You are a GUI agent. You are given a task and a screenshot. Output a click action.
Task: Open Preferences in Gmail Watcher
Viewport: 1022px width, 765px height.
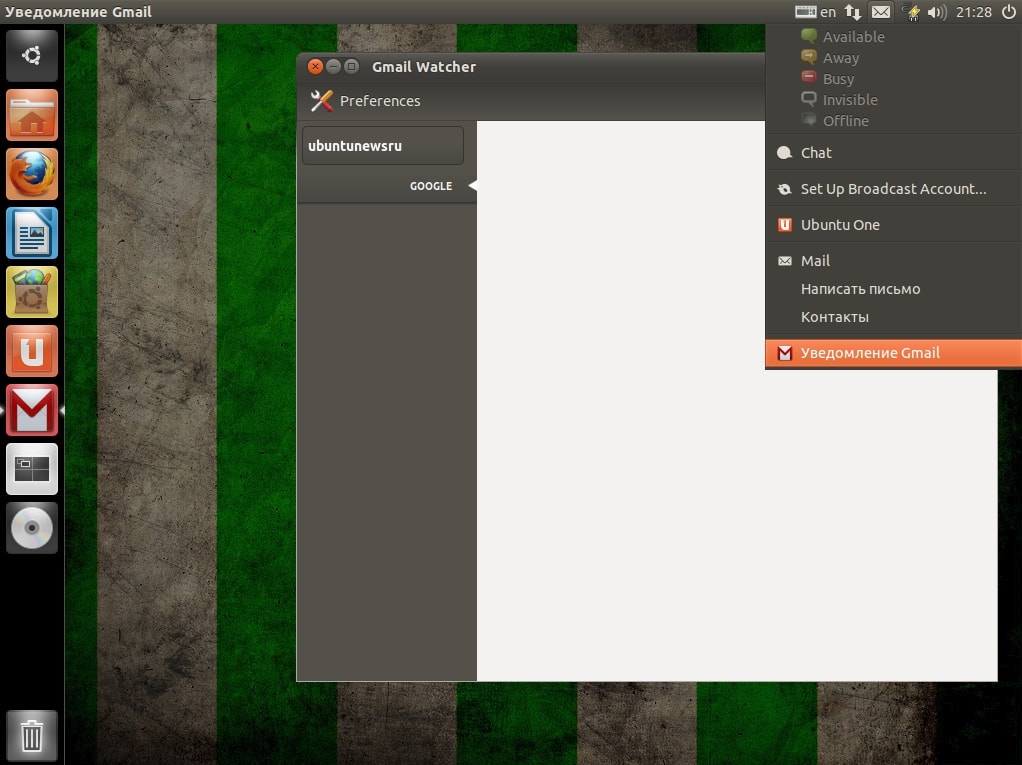coord(366,101)
